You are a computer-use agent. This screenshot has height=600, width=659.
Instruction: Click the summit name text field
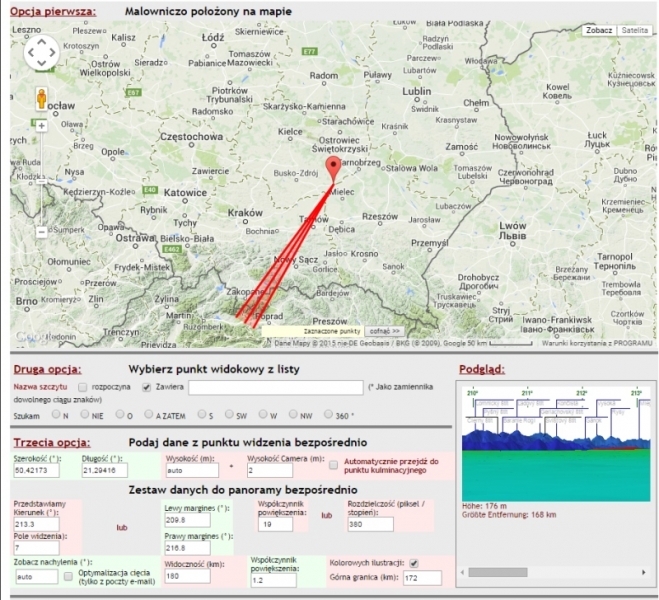[276, 386]
